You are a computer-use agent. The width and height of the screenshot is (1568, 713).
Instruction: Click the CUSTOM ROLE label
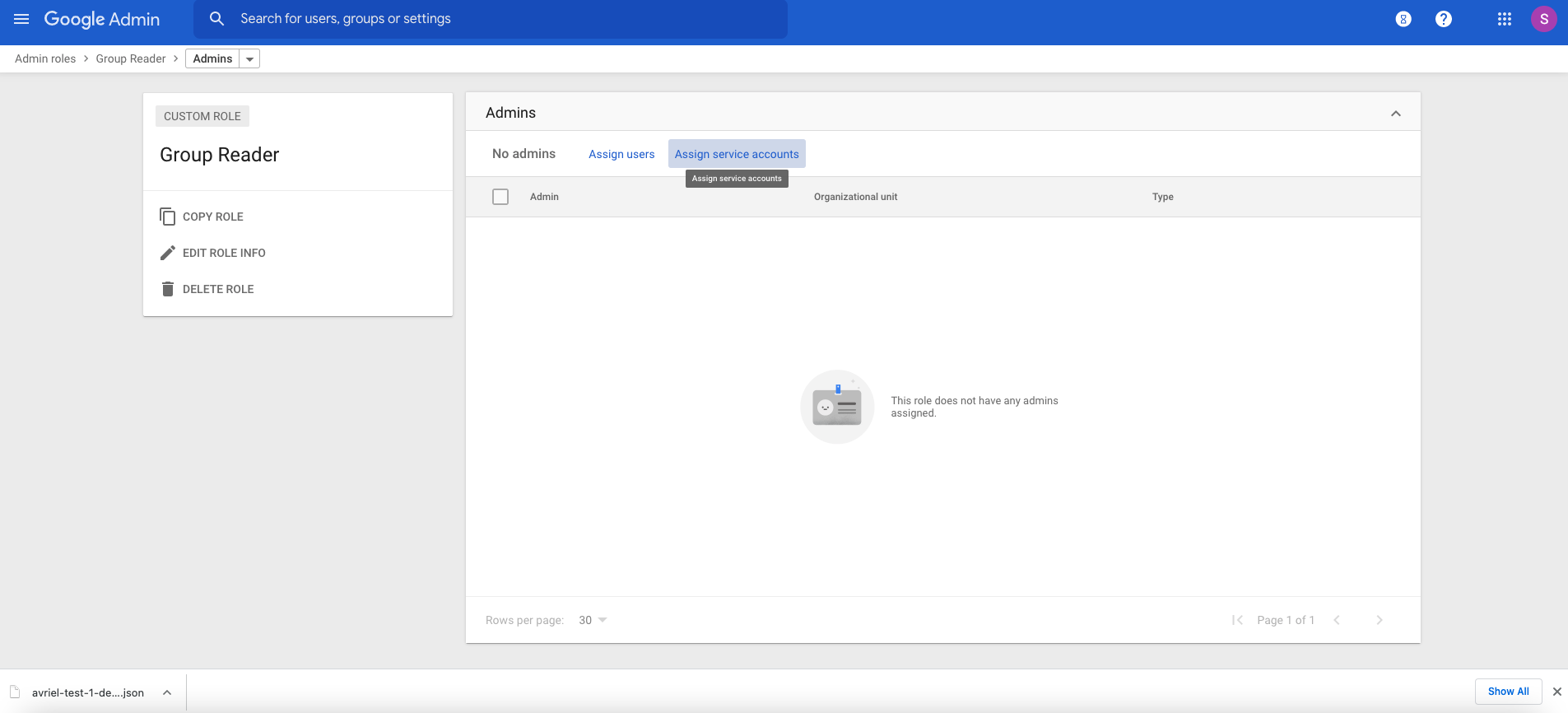pos(202,116)
